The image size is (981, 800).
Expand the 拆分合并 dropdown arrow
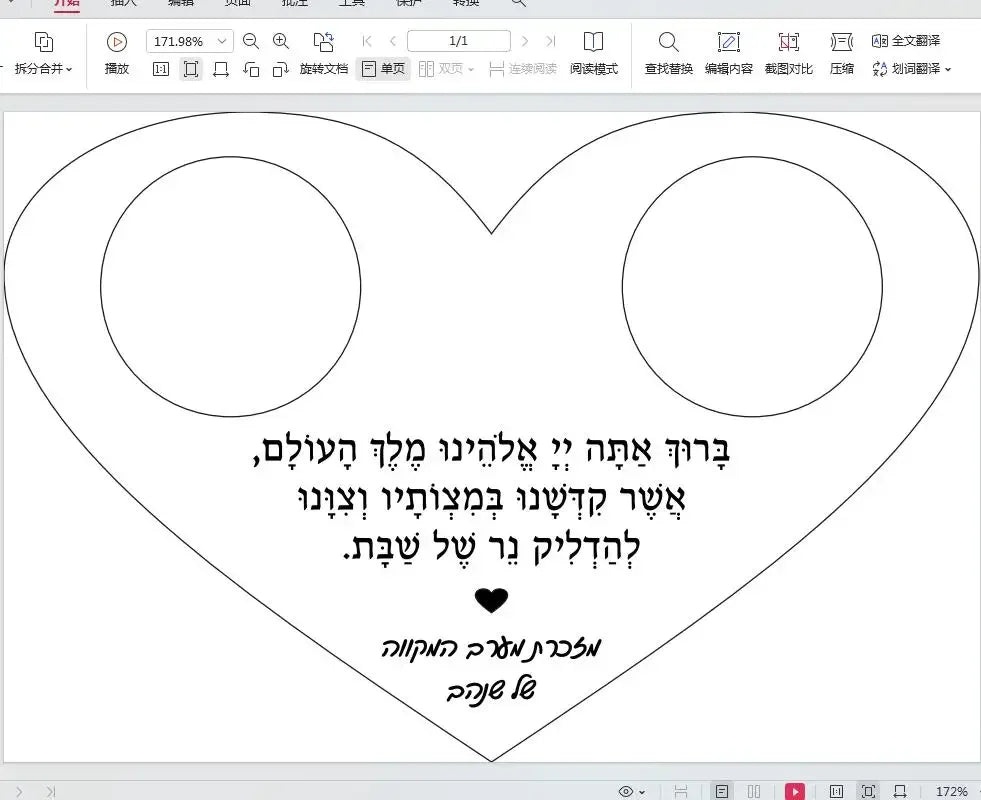coord(69,69)
